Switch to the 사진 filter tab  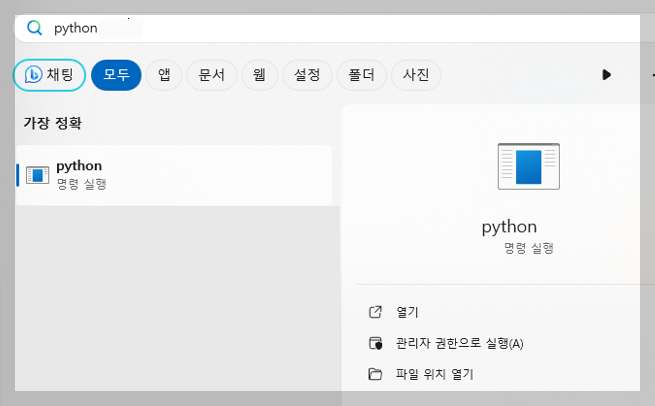(416, 75)
